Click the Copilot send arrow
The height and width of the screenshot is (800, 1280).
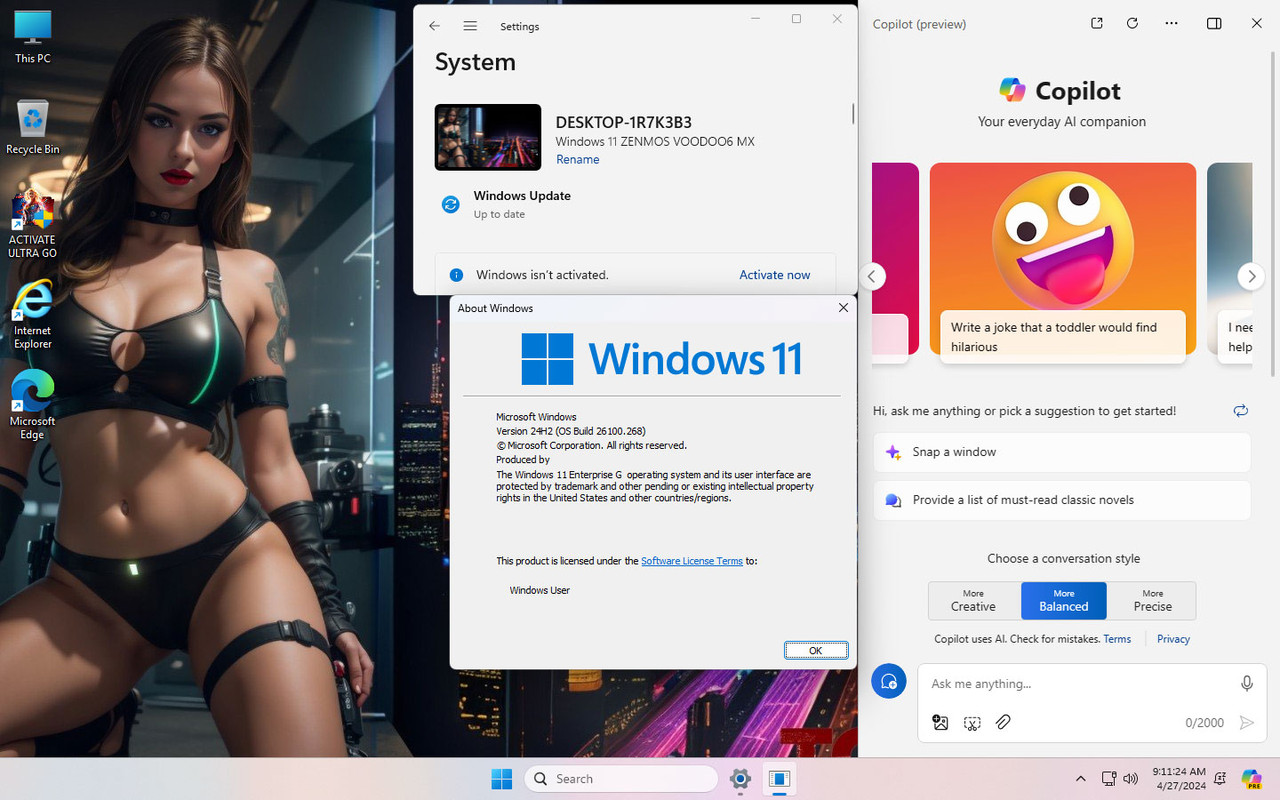pyautogui.click(x=1246, y=722)
